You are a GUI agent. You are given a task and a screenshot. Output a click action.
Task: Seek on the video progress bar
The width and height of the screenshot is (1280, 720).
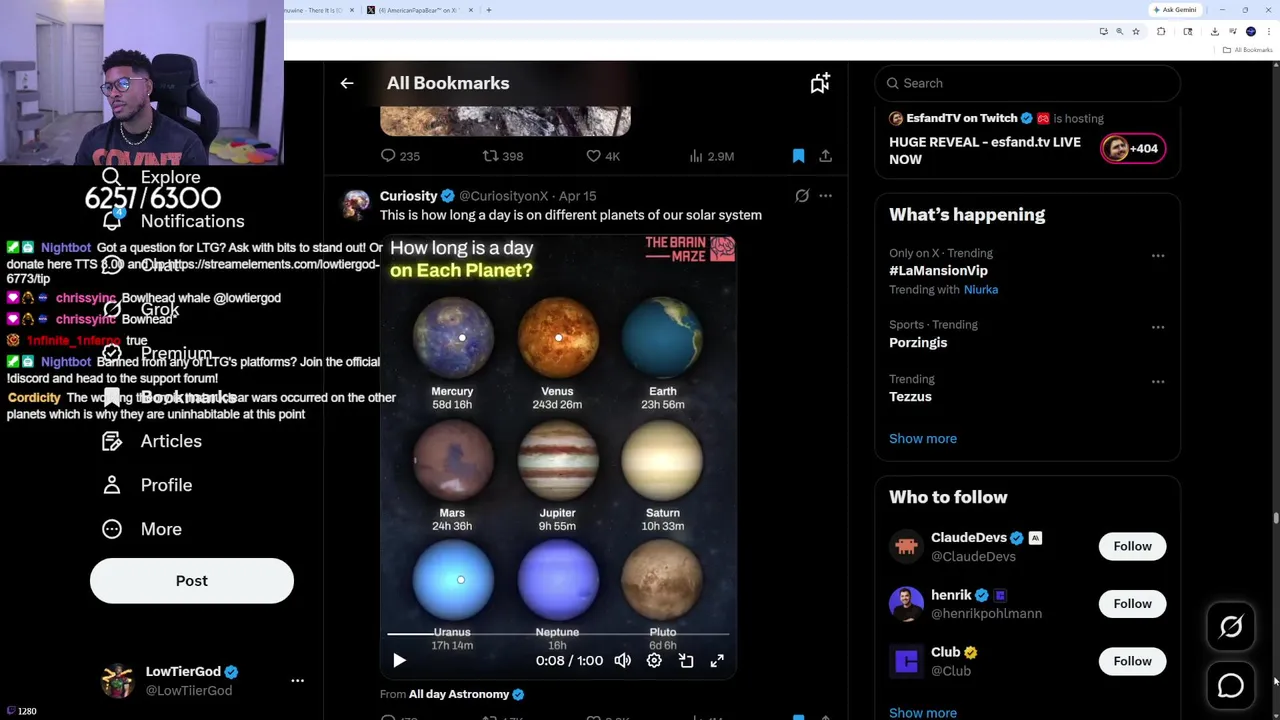coord(558,633)
